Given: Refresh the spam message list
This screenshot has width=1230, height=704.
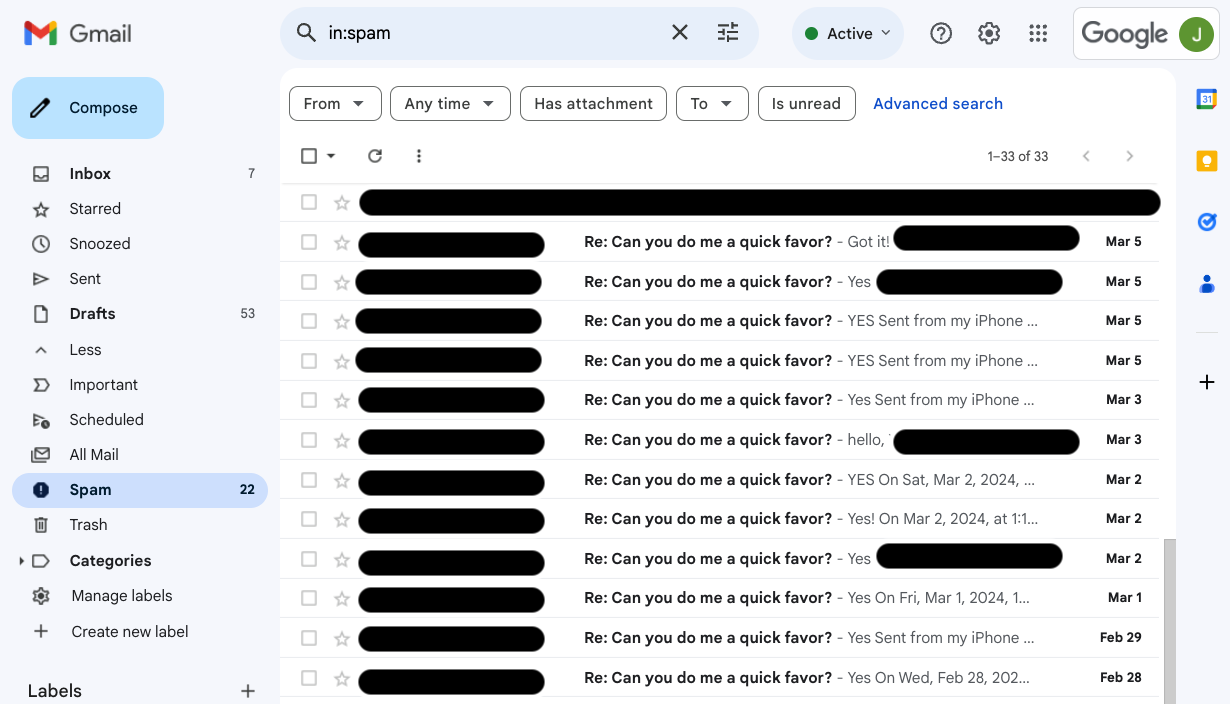Looking at the screenshot, I should pos(375,156).
